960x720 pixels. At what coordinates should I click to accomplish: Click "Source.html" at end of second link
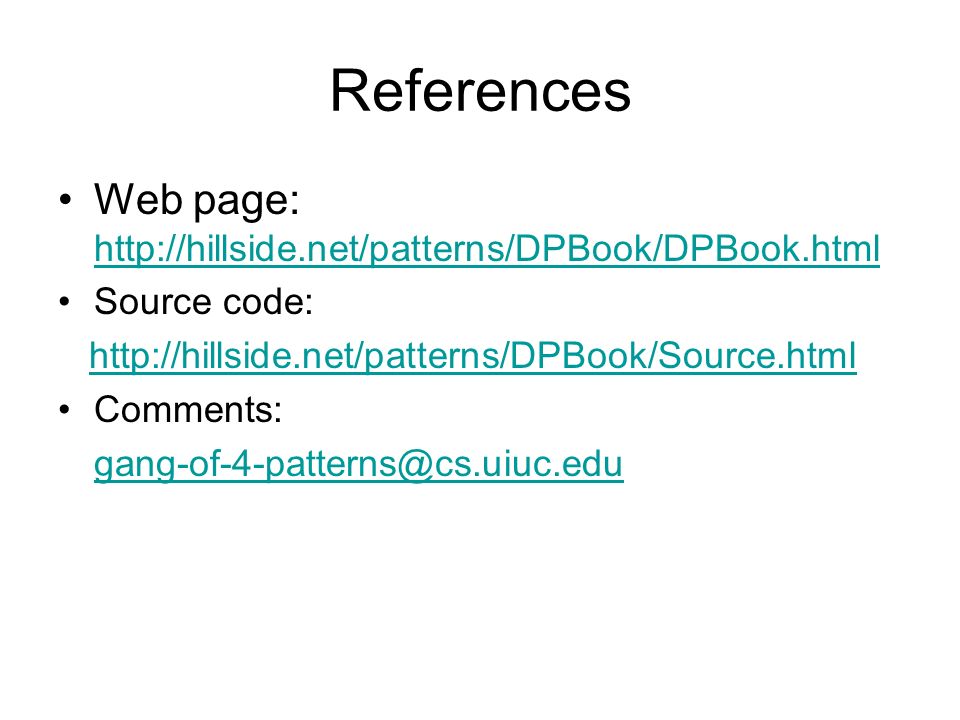pyautogui.click(x=758, y=356)
